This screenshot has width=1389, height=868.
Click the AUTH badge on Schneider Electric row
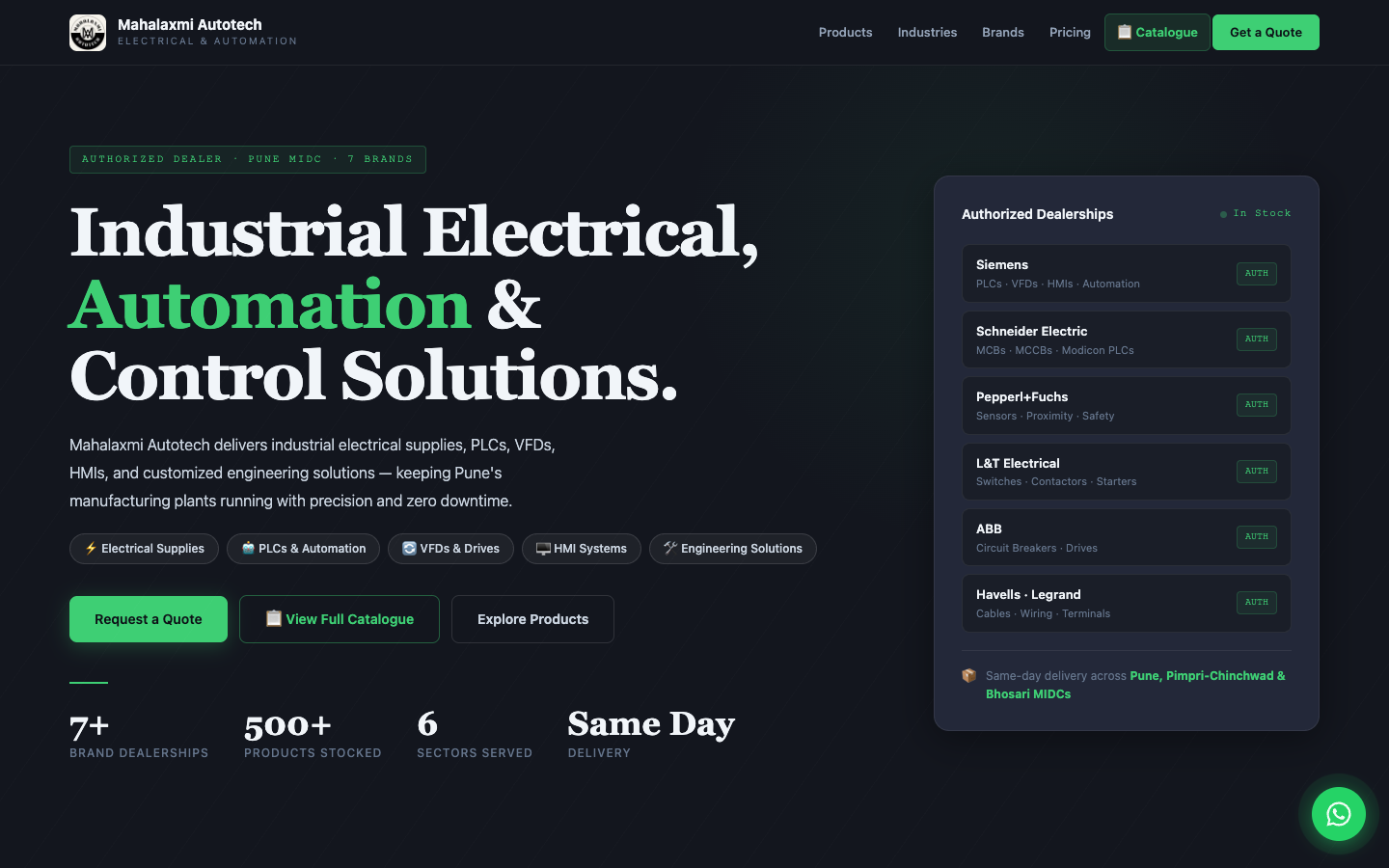coord(1257,339)
